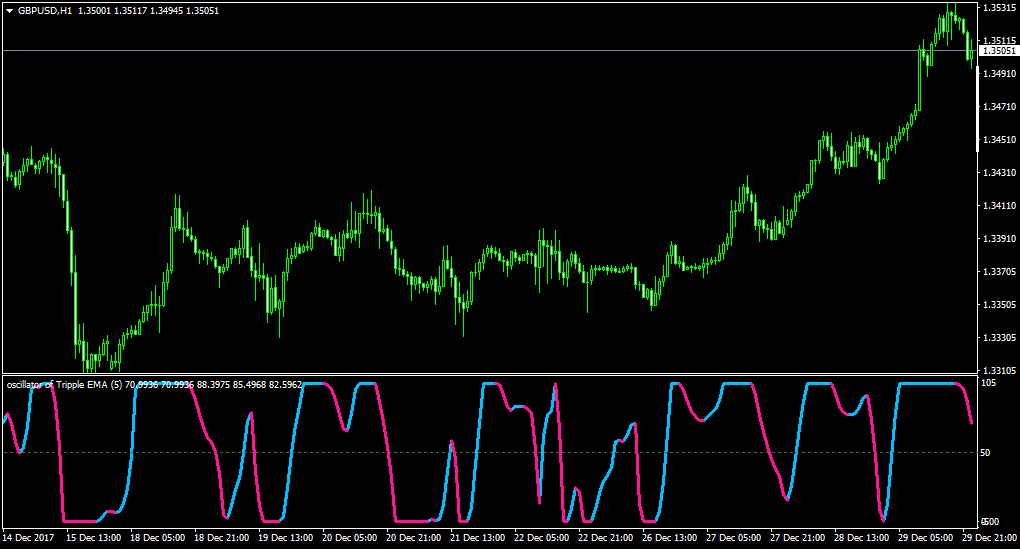Select the 1.33705 price axis label
Image resolution: width=1020 pixels, height=549 pixels.
pyautogui.click(x=999, y=272)
